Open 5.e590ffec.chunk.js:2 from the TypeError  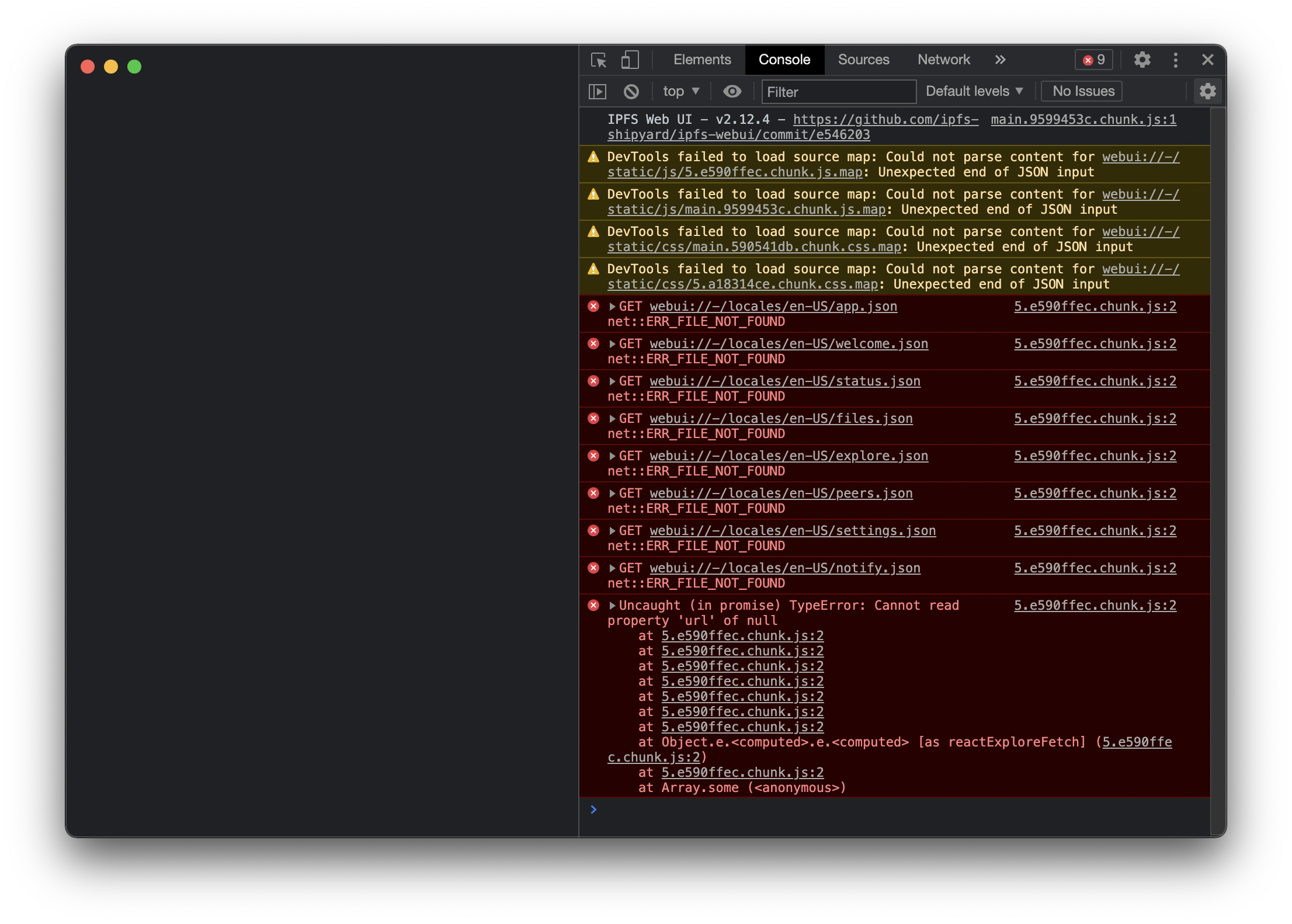click(x=1095, y=605)
